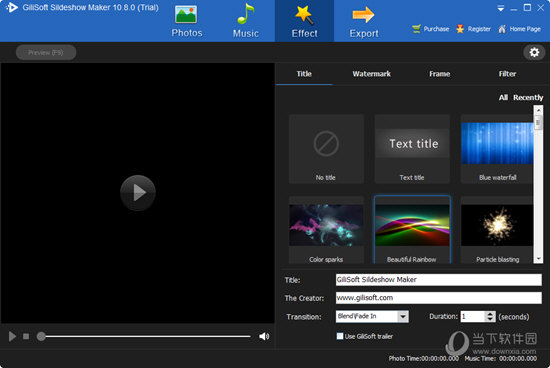This screenshot has height=368, width=550.
Task: Click the Music Time status text
Action: click(501, 359)
